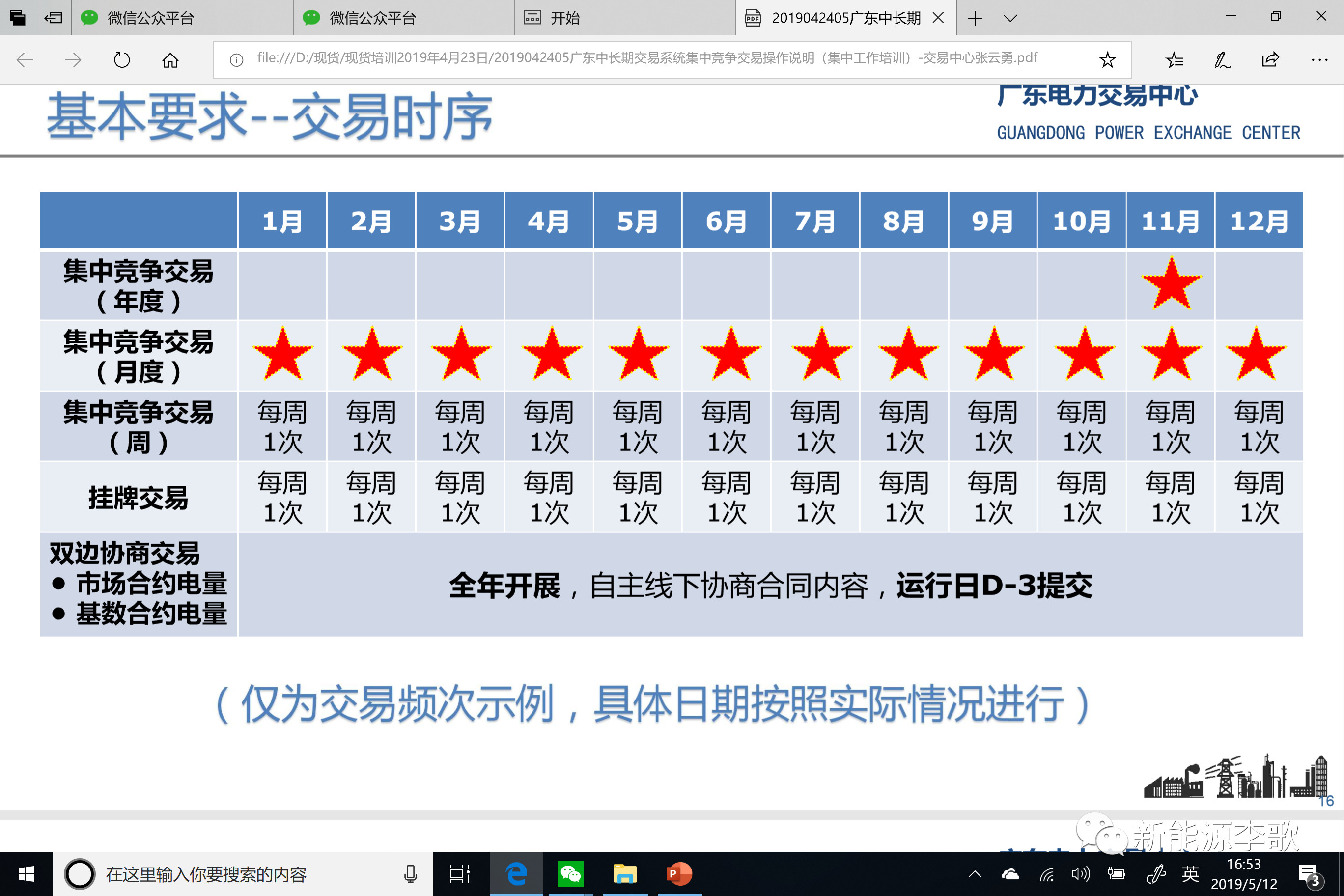
Task: Open File Explorer from the taskbar
Action: click(624, 874)
